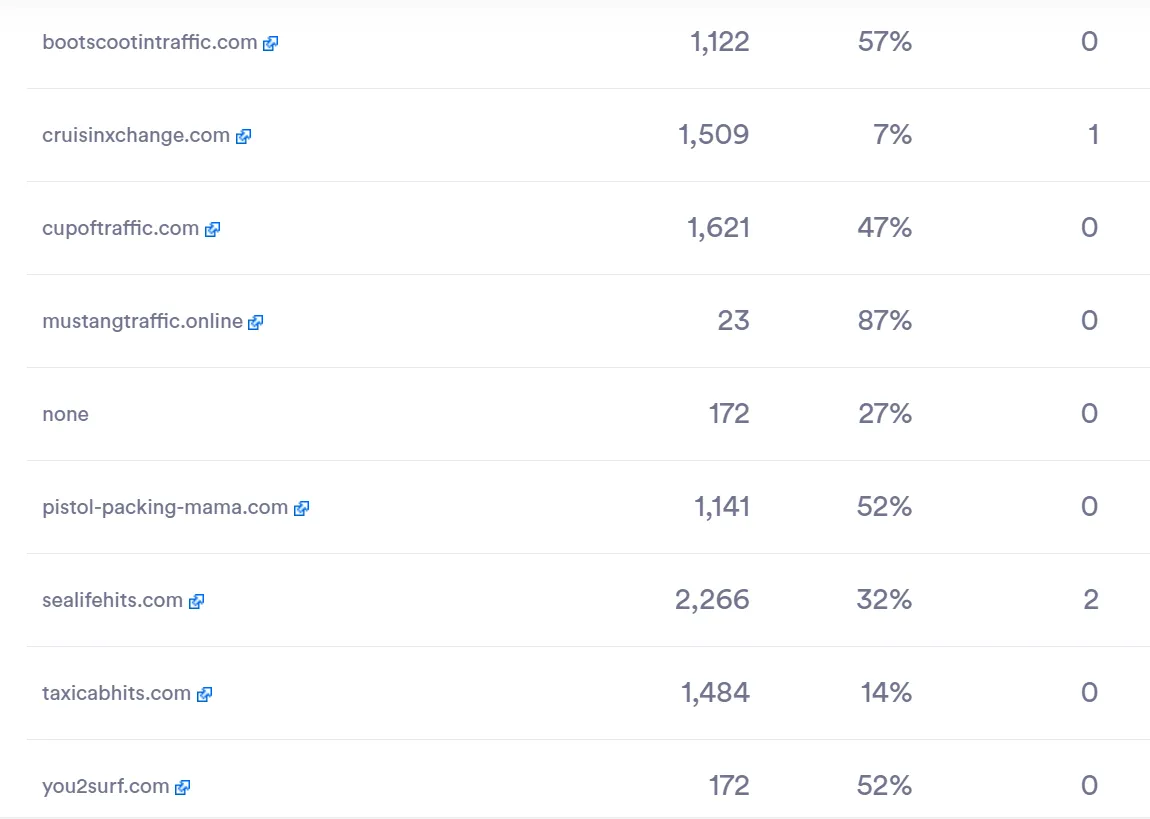Click external link icon next to cruisinxchange.com
This screenshot has height=819, width=1150.
click(243, 136)
